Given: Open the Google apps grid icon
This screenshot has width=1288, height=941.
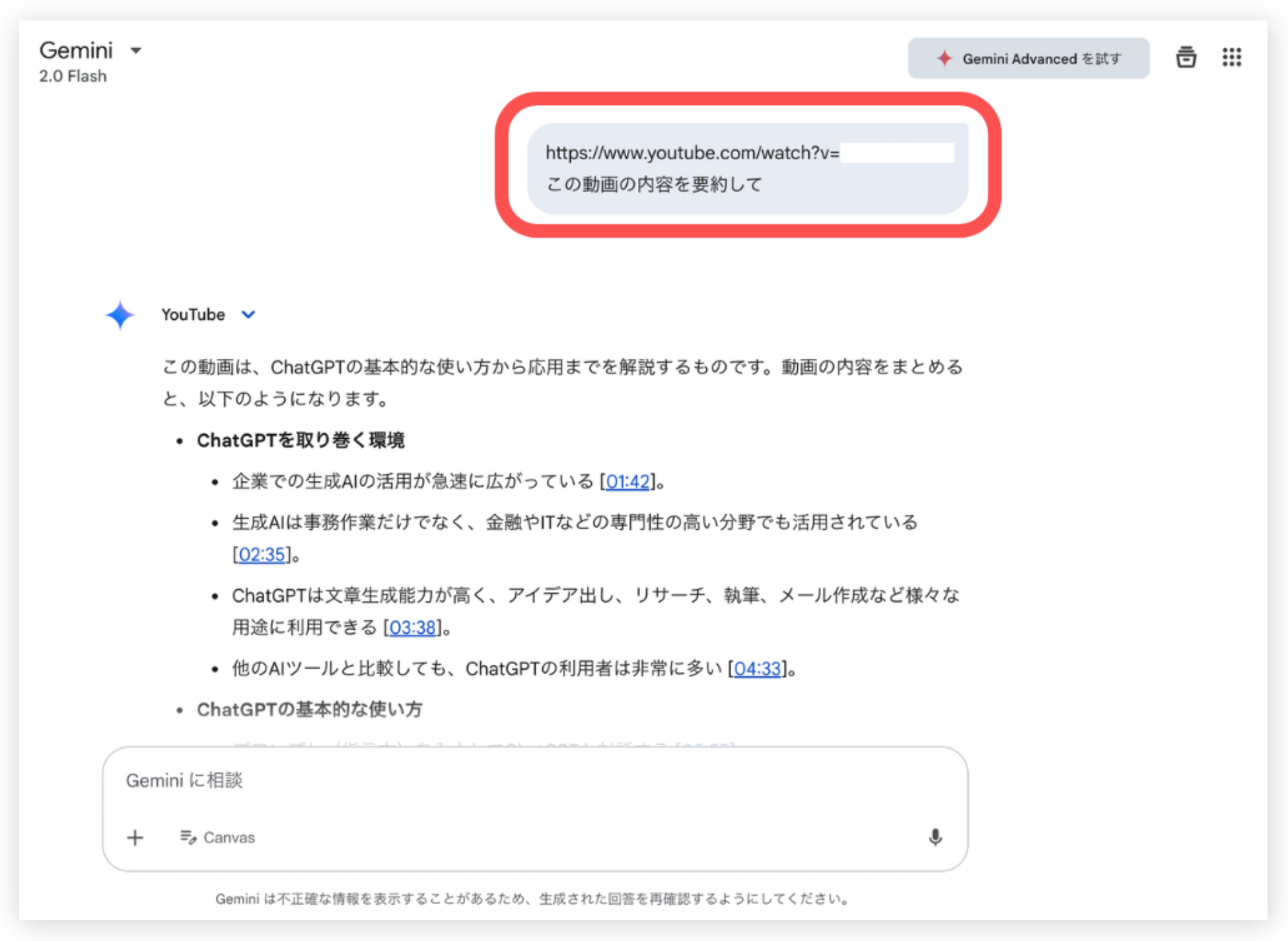Looking at the screenshot, I should pyautogui.click(x=1231, y=57).
